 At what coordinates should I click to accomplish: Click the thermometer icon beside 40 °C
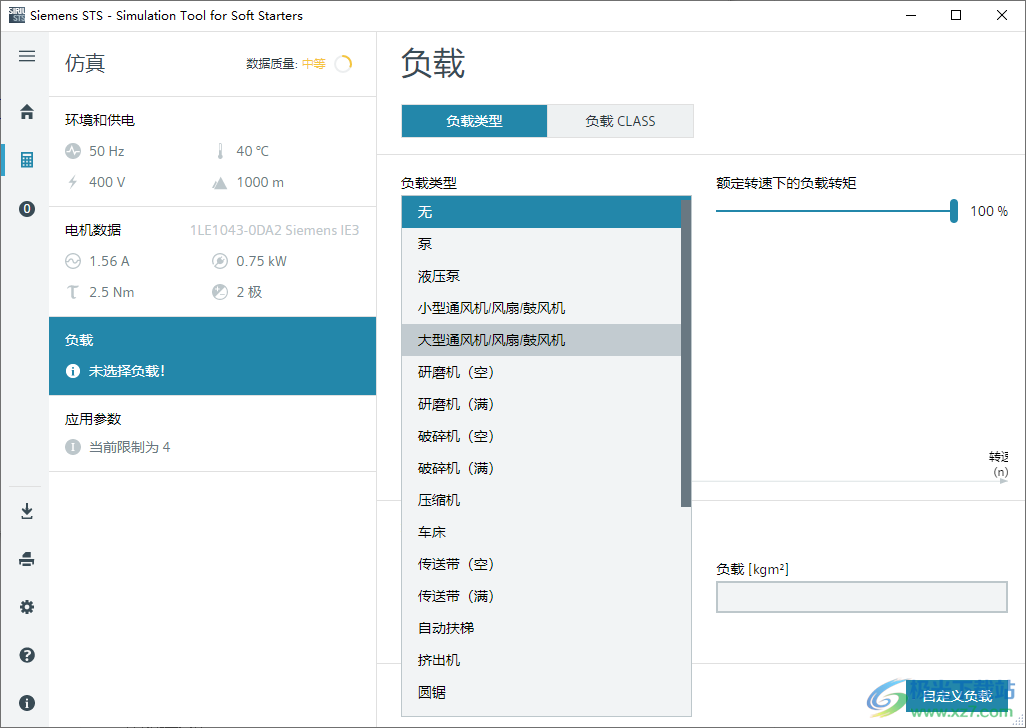221,151
